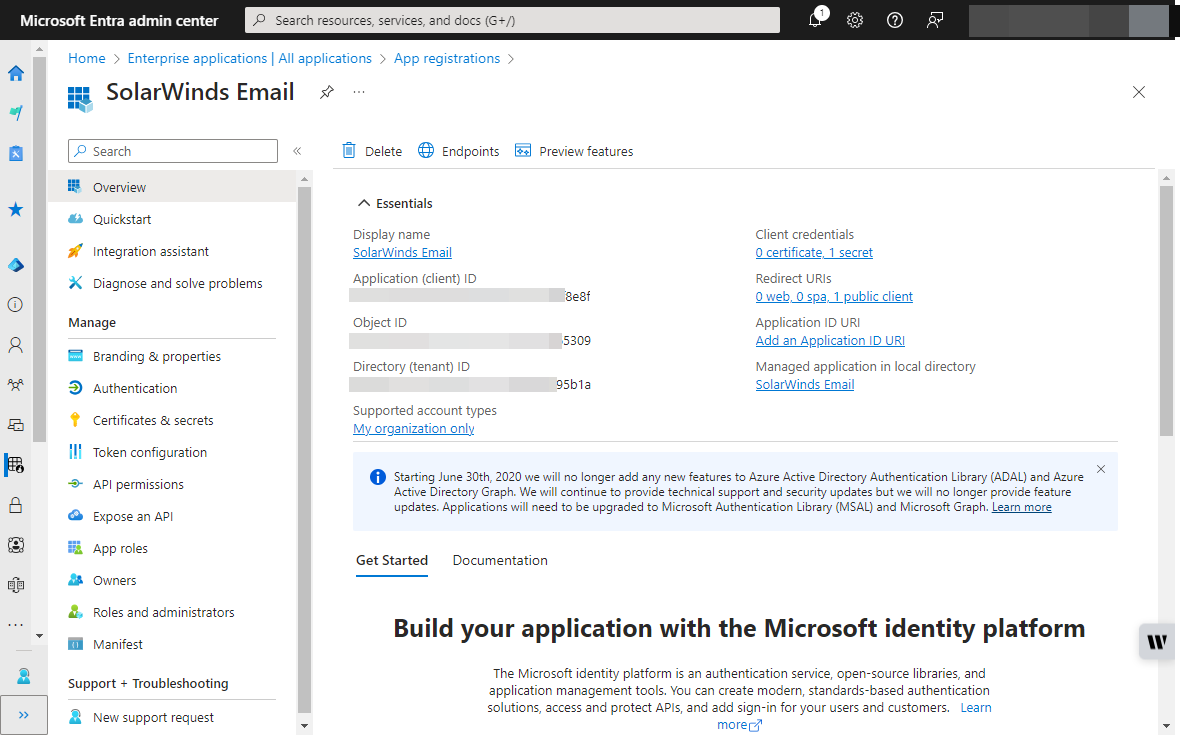Open the Applications grid icon in the left rail
The width and height of the screenshot is (1185, 735).
[x=16, y=465]
